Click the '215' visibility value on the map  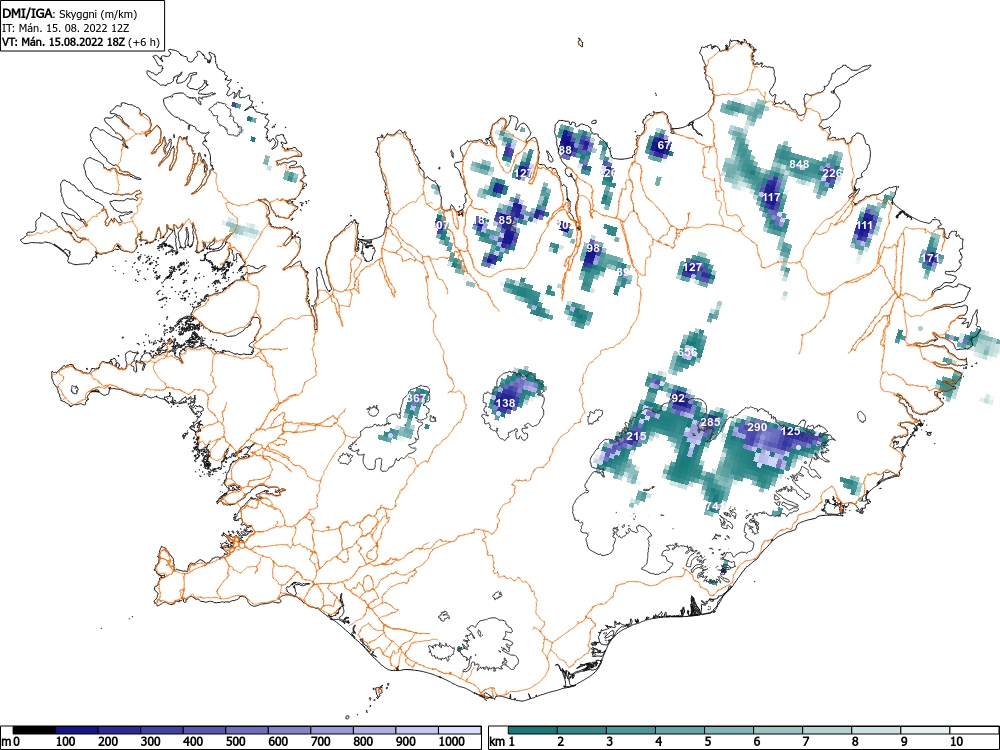636,436
